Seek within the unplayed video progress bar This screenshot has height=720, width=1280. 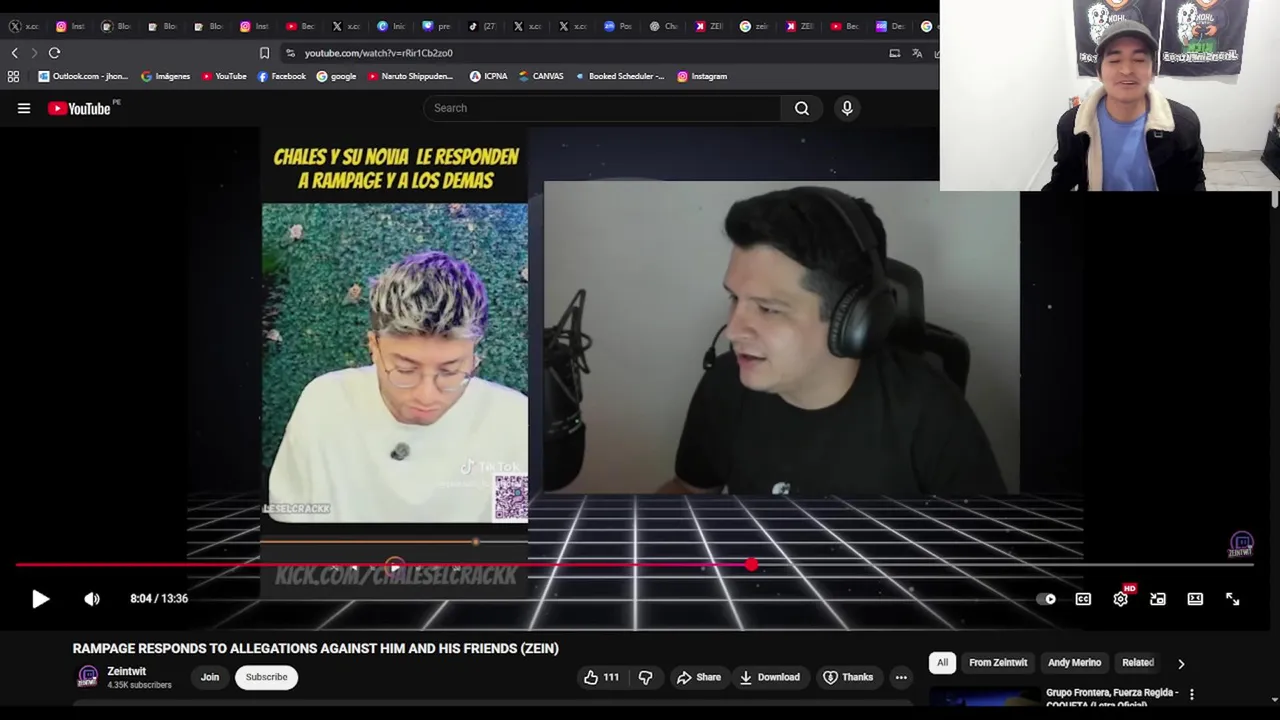coord(1005,565)
